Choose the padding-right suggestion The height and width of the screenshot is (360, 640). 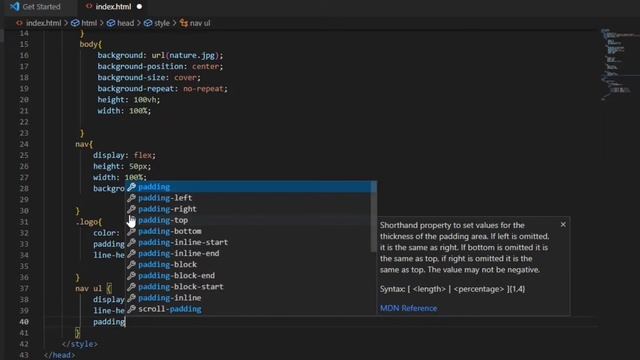coord(250,209)
